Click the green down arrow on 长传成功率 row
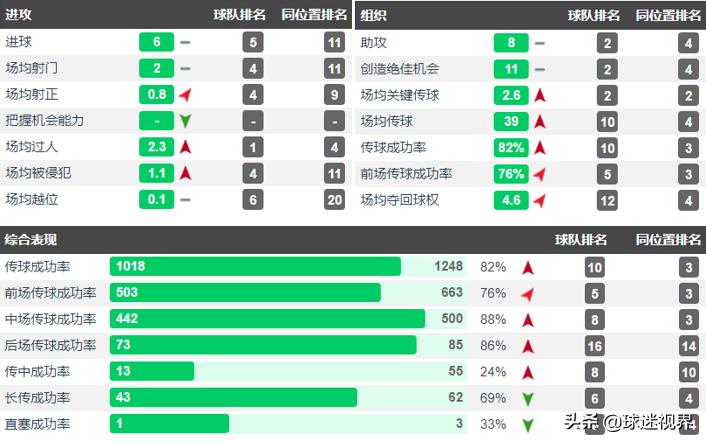 [x=528, y=398]
